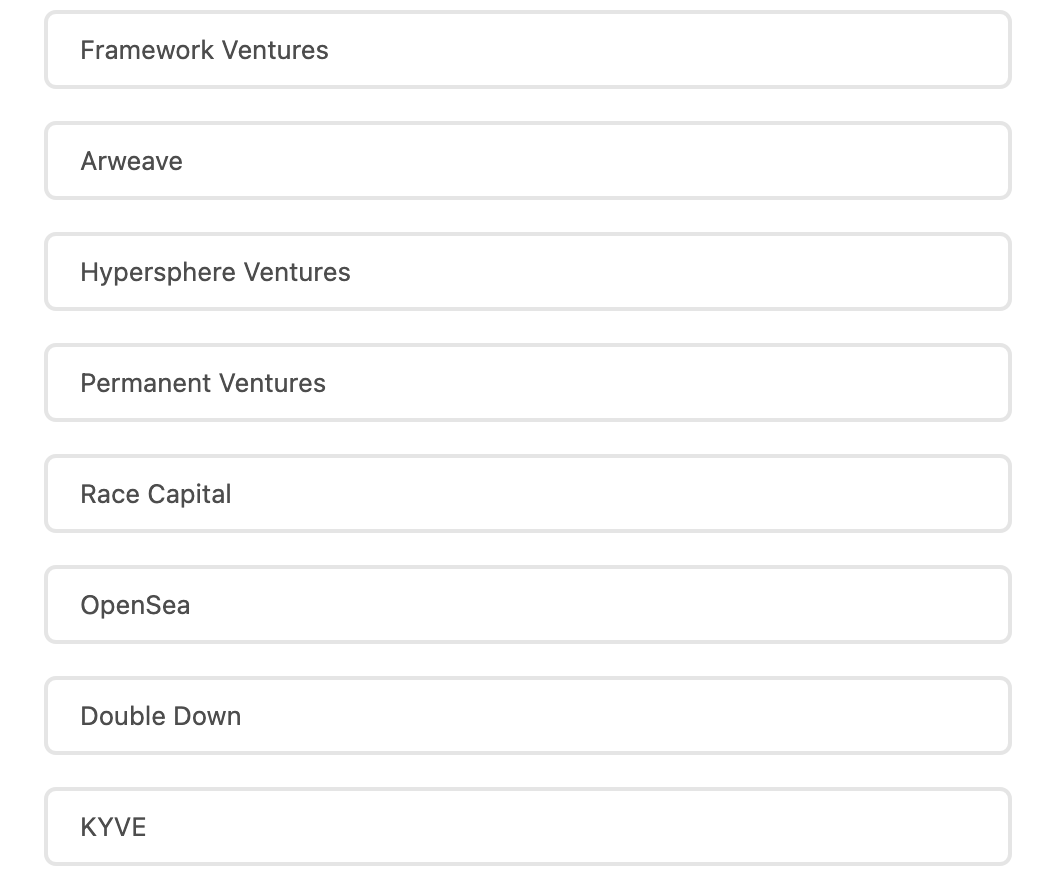Click the 'Hypersphere Ventures' text label
The height and width of the screenshot is (878, 1038).
(215, 272)
